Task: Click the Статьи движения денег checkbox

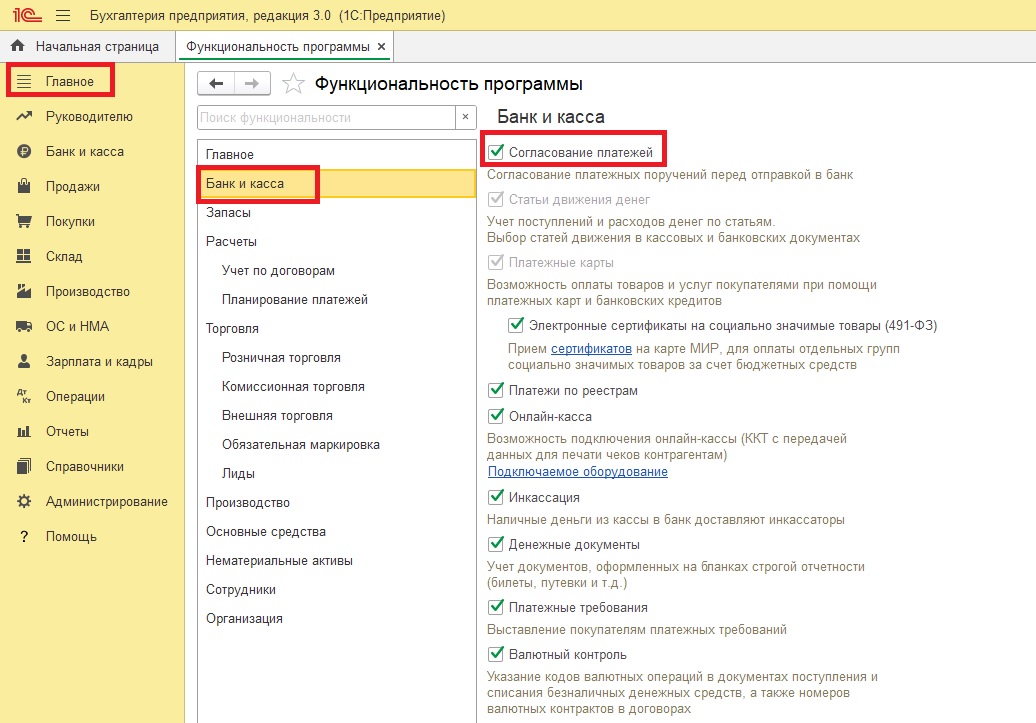Action: [496, 199]
